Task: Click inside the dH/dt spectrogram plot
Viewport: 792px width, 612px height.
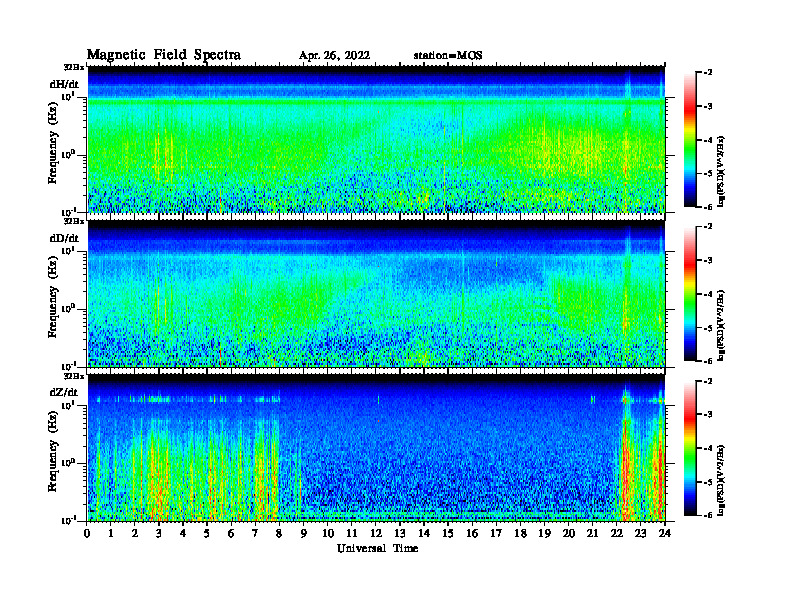Action: point(376,139)
